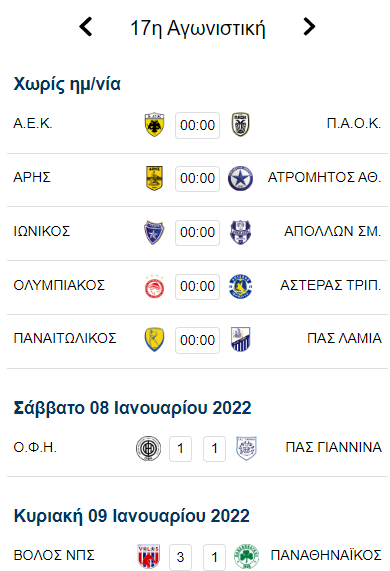The height and width of the screenshot is (571, 390).
Task: Click the 00:00 time for ΟΛΥΜΠΙΑΚΟΣ match
Action: click(197, 287)
